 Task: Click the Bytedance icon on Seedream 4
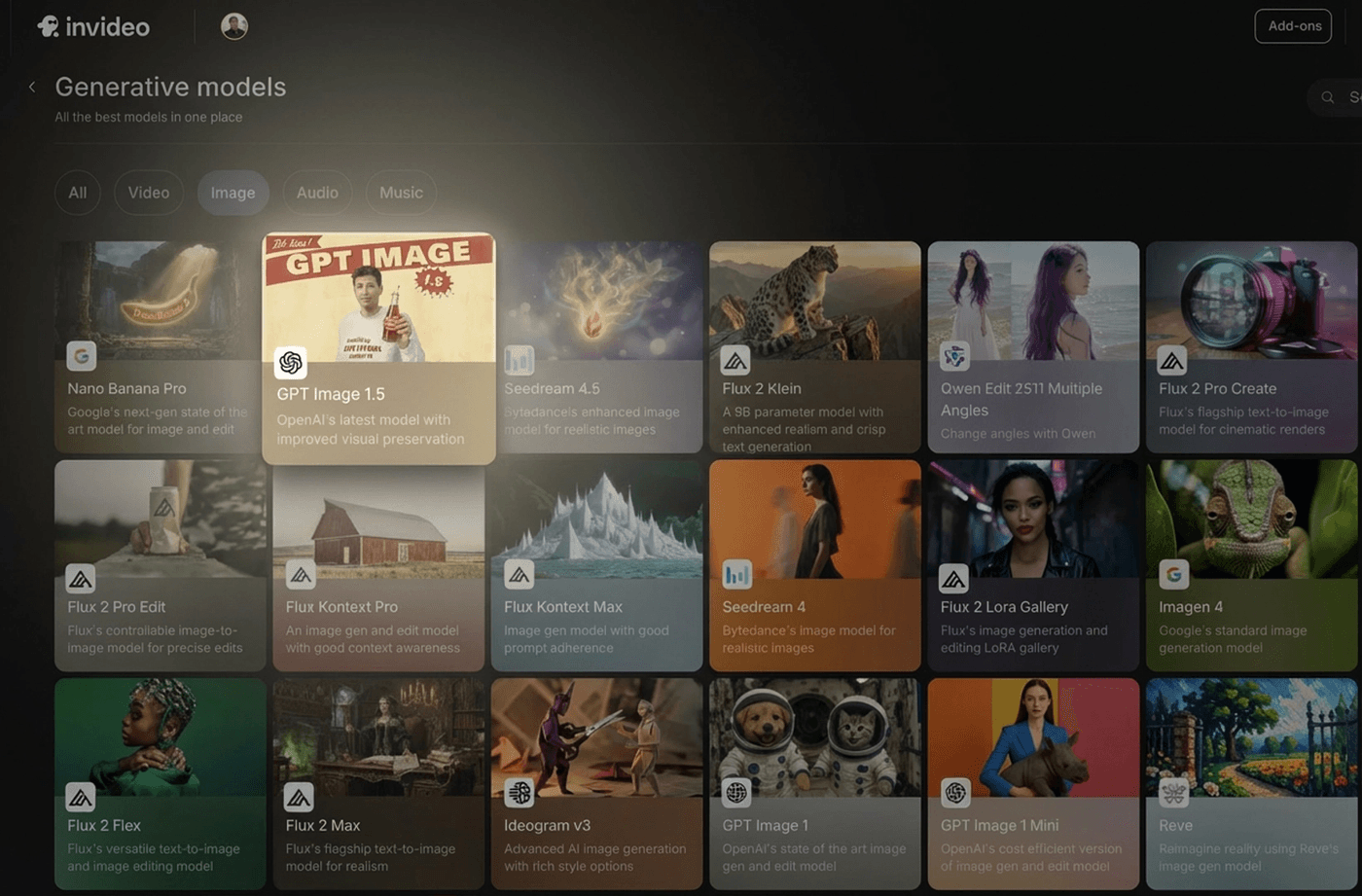pyautogui.click(x=736, y=575)
